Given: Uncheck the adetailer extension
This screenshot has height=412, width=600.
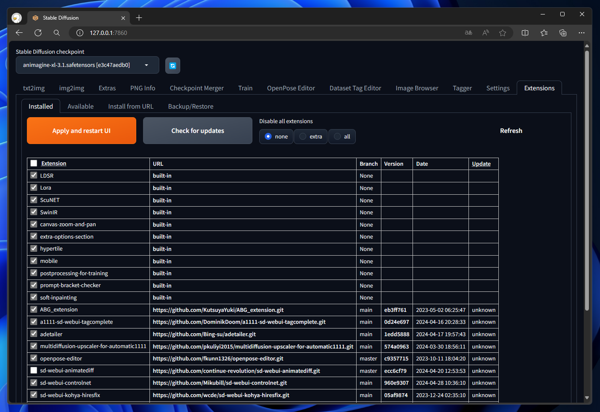Looking at the screenshot, I should pyautogui.click(x=34, y=334).
